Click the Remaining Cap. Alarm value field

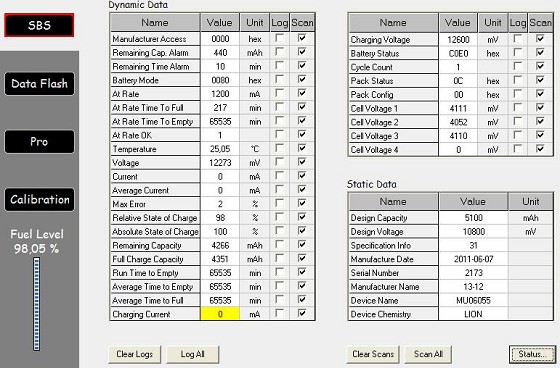point(220,53)
